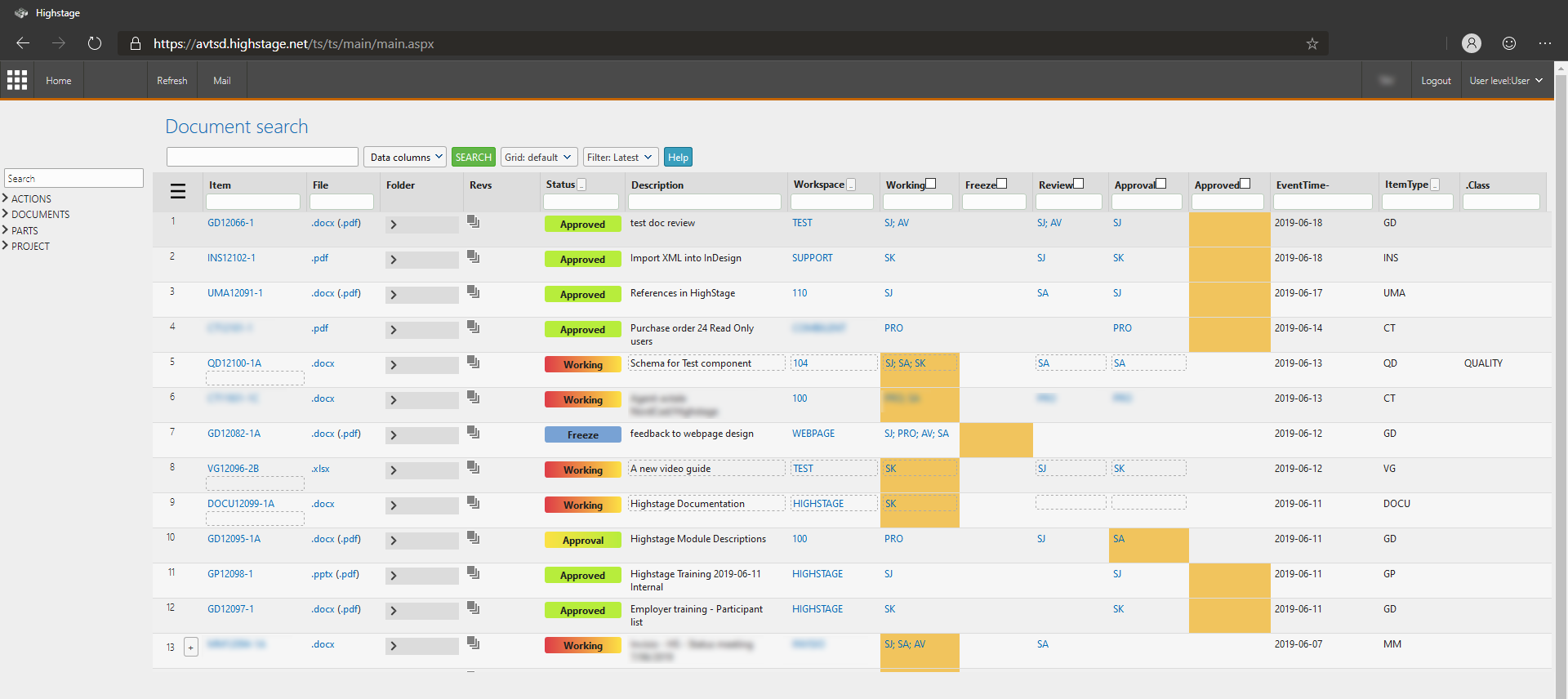Open folder arrow for GD12066-1
The image size is (1568, 699).
click(394, 225)
